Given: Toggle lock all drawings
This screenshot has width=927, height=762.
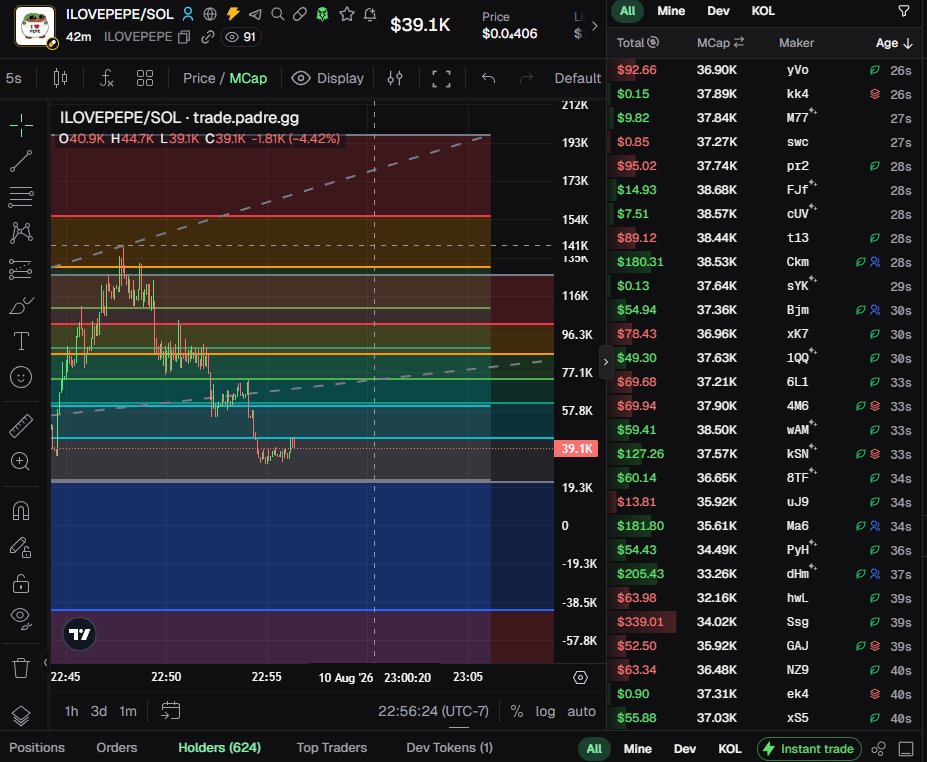Looking at the screenshot, I should click(21, 583).
